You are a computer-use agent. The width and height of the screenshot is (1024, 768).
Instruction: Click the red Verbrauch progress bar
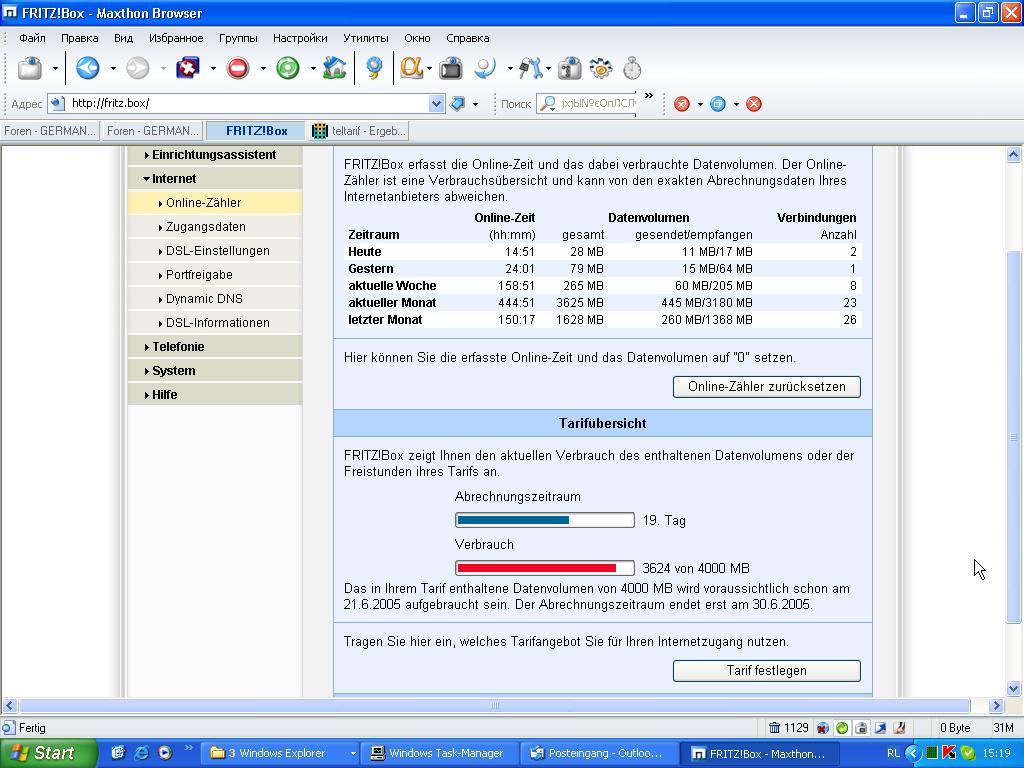pyautogui.click(x=545, y=568)
